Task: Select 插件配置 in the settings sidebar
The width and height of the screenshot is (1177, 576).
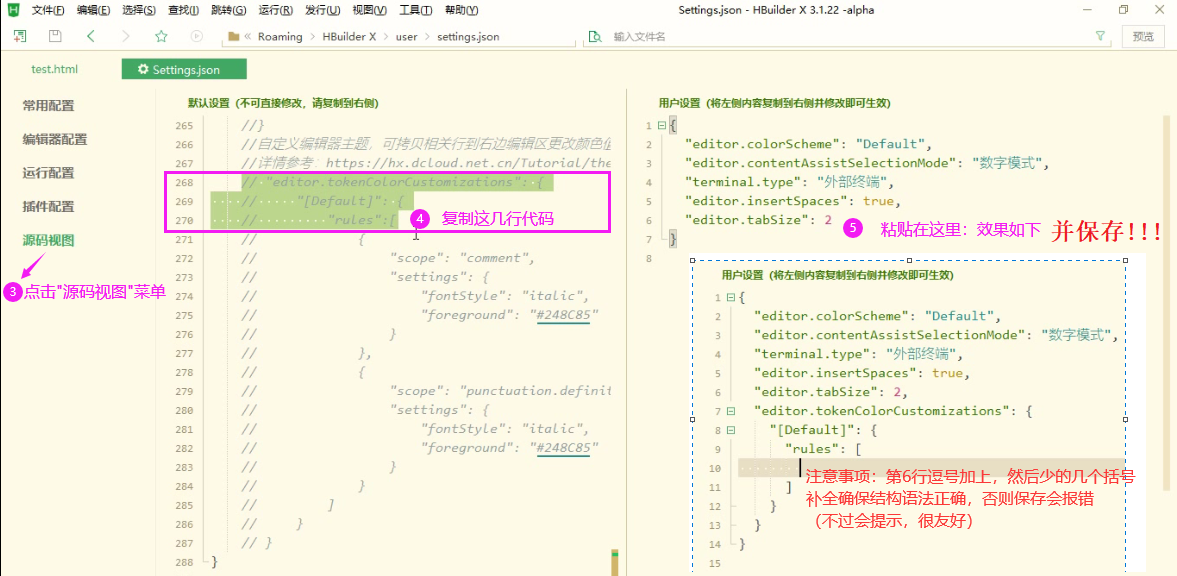Action: tap(49, 207)
